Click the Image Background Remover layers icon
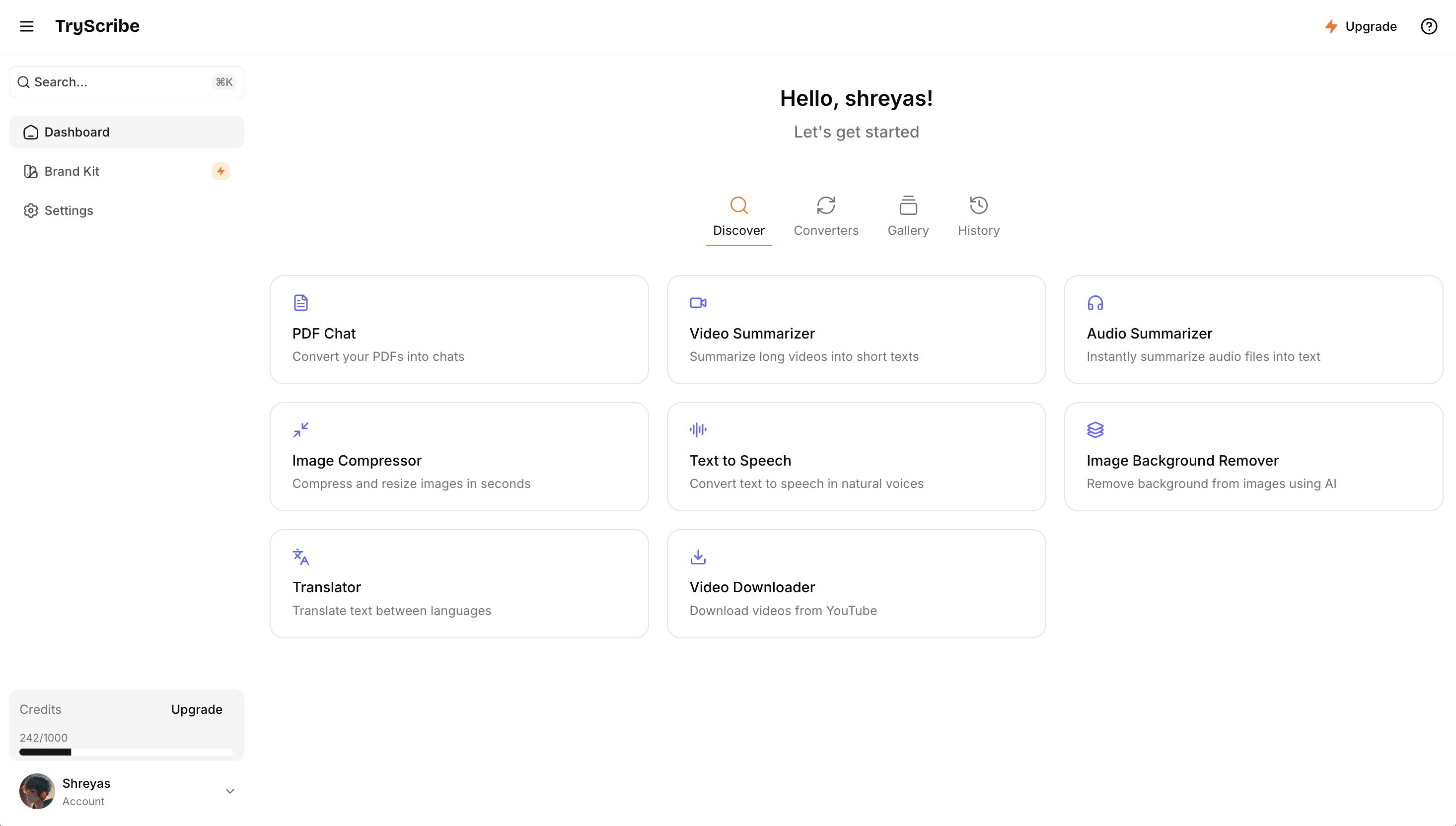 point(1095,429)
